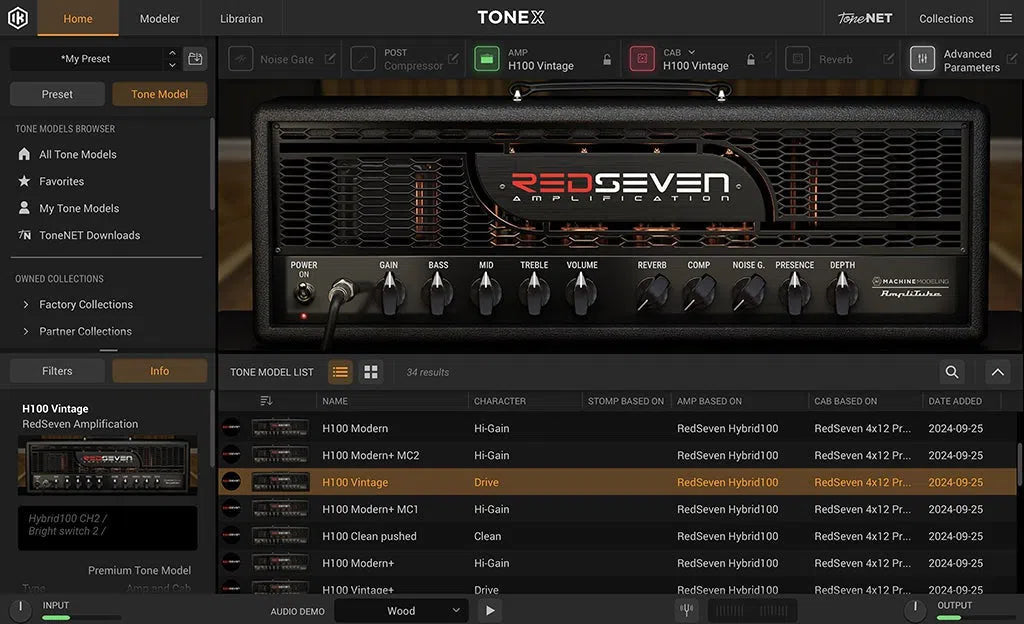Viewport: 1024px width, 624px height.
Task: Open Advanced Parameters
Action: click(x=921, y=59)
